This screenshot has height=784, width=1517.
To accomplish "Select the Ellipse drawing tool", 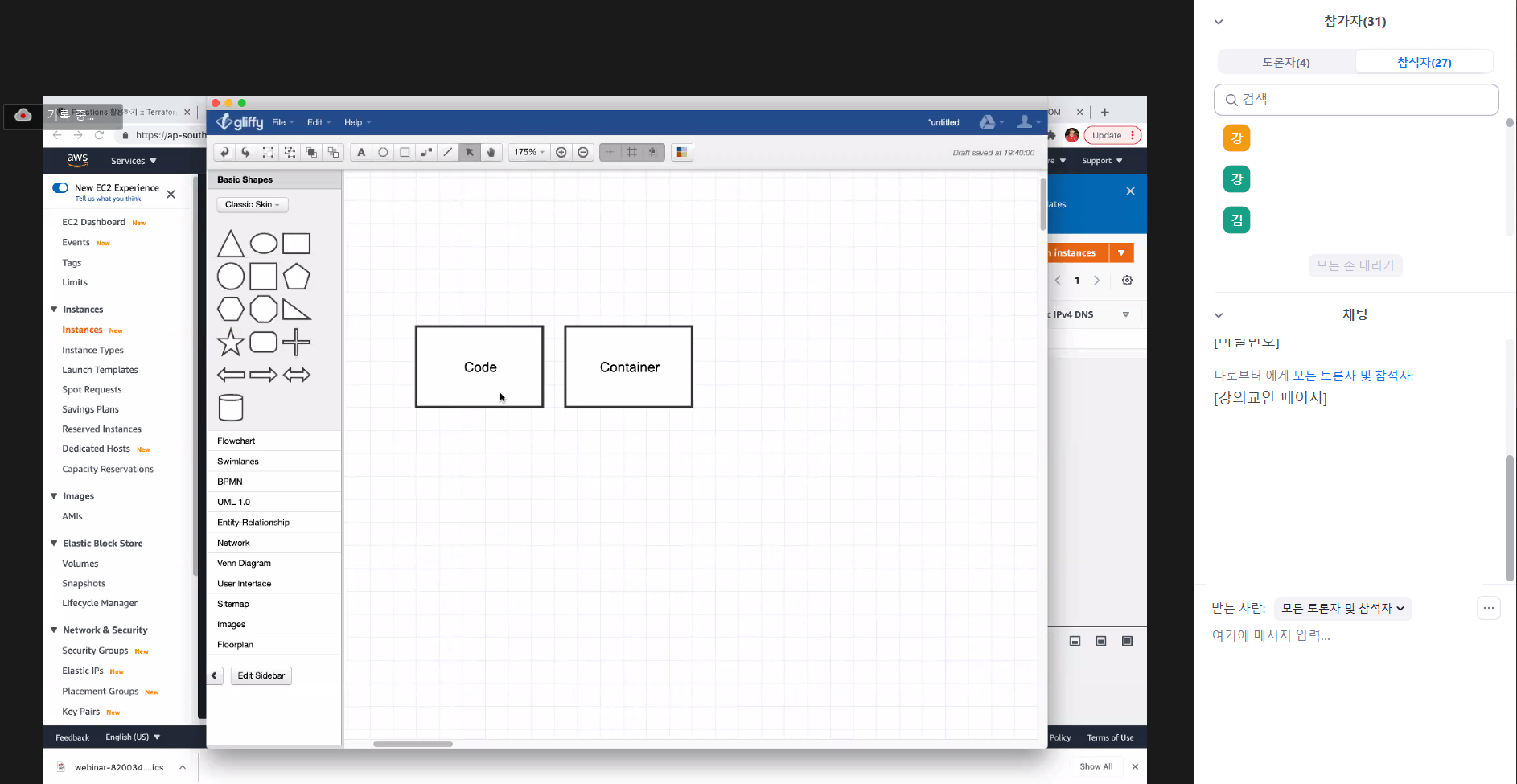I will tap(383, 152).
